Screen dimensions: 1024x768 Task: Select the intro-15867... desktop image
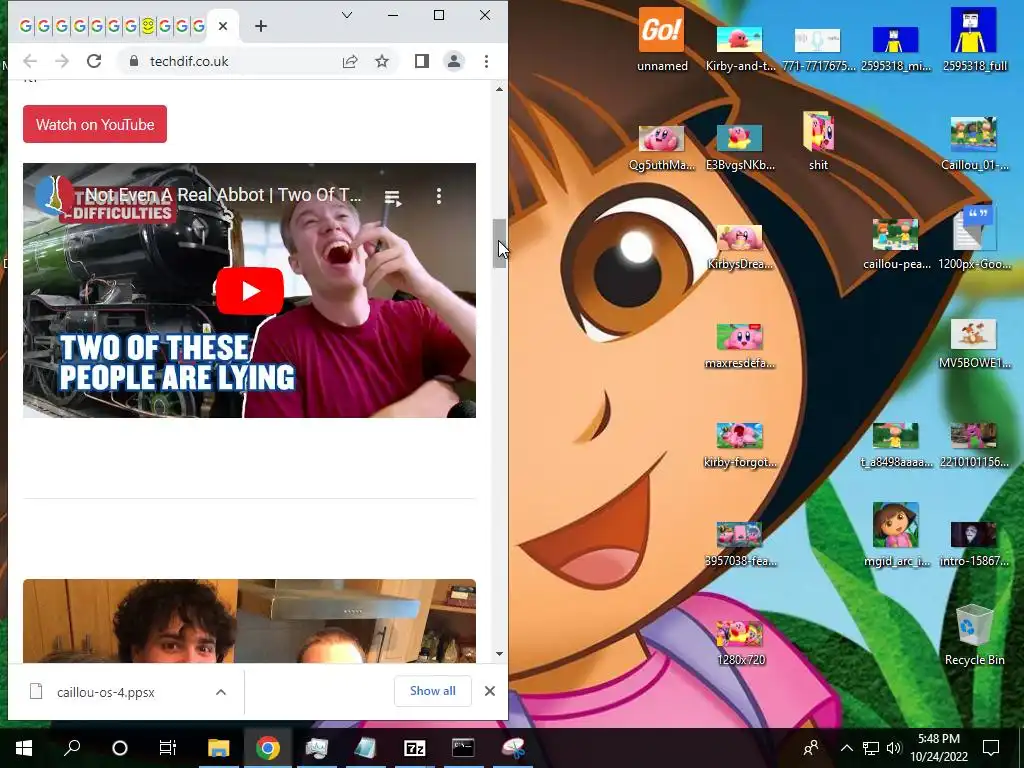coord(974,543)
